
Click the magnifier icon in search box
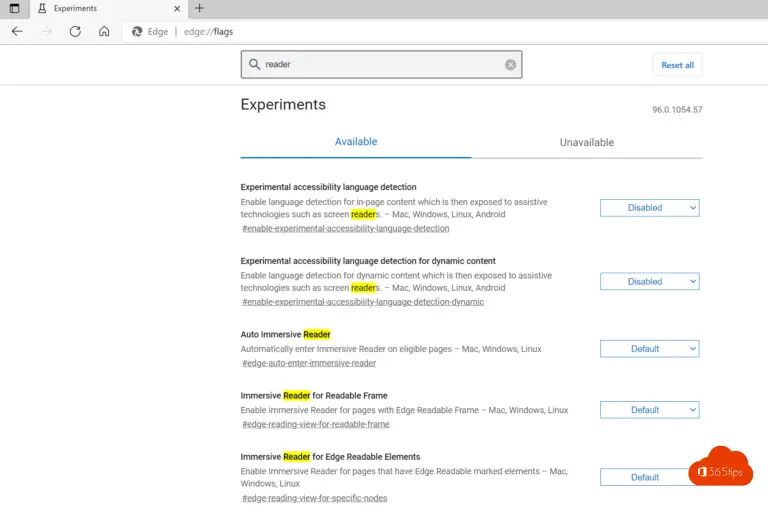click(x=254, y=65)
